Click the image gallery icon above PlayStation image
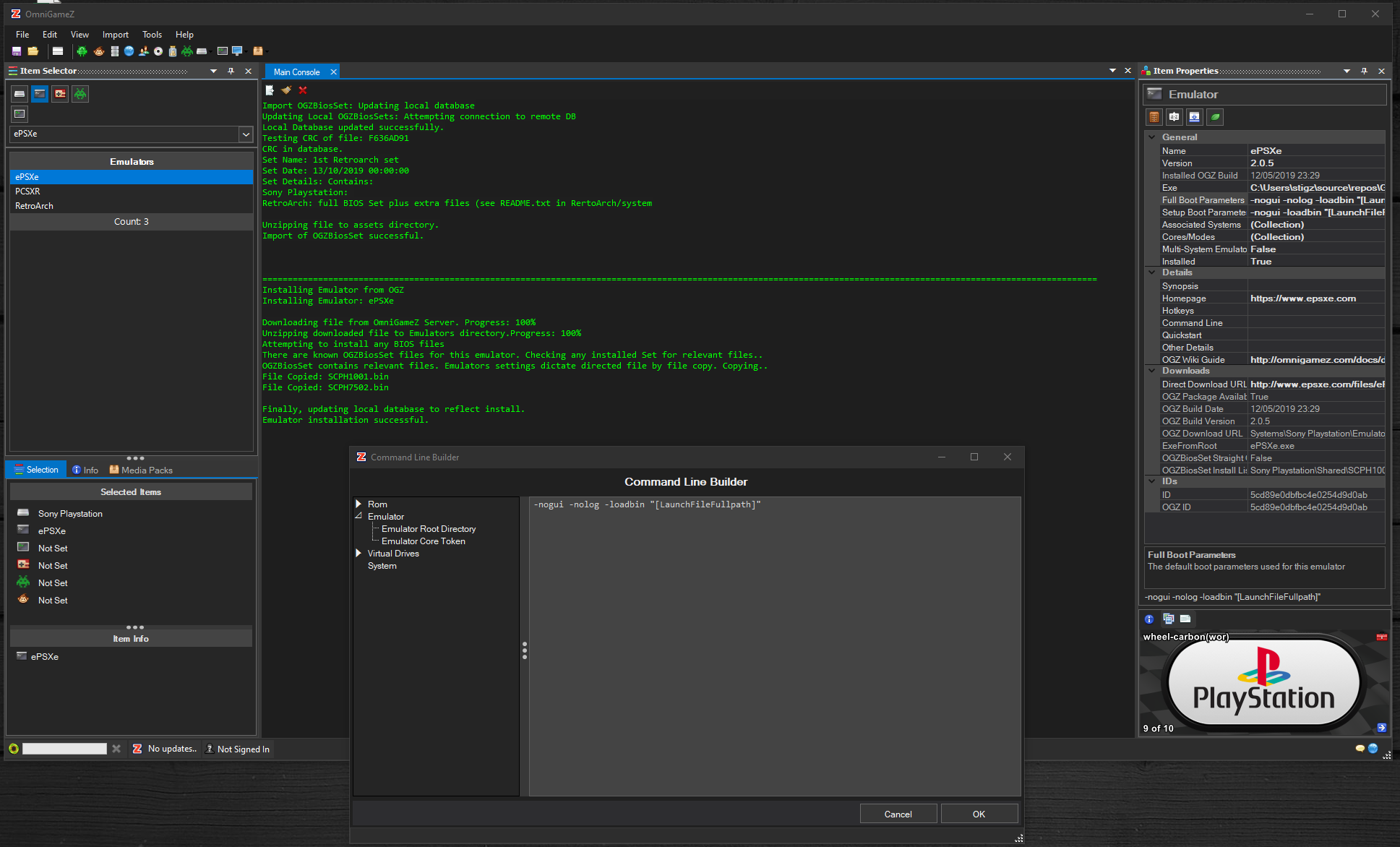The width and height of the screenshot is (1400, 847). pos(1169,619)
